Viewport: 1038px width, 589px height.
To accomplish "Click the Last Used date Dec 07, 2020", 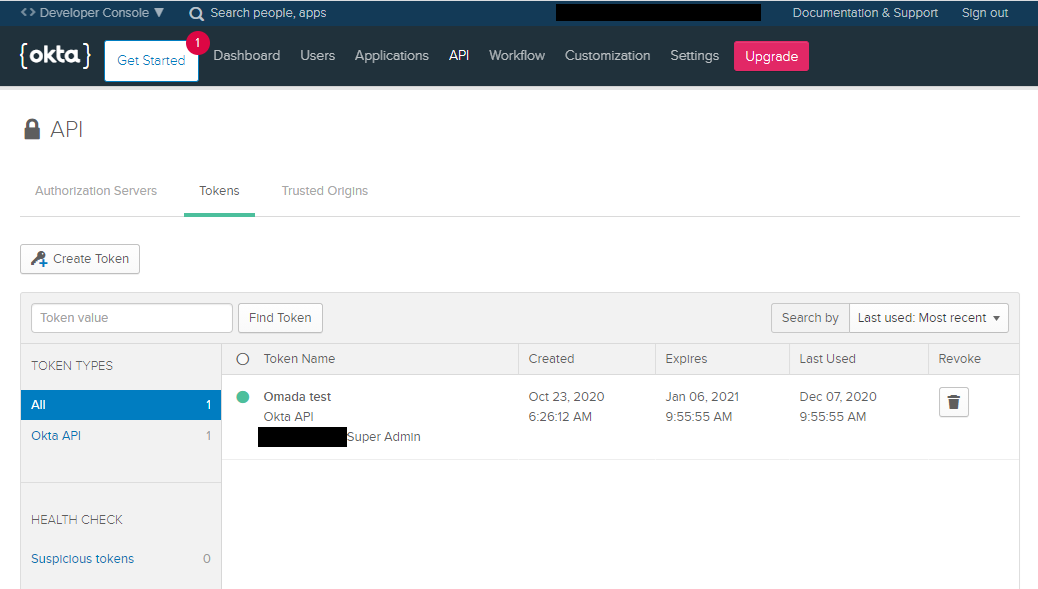I will click(838, 396).
